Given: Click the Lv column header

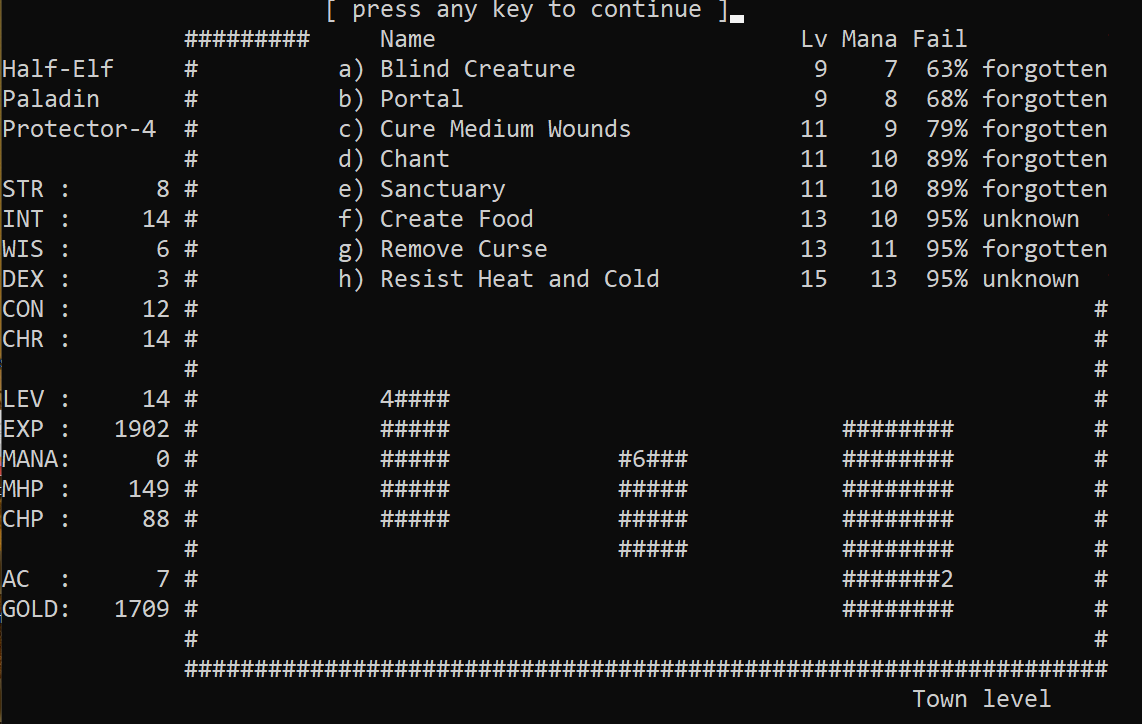Looking at the screenshot, I should point(814,39).
